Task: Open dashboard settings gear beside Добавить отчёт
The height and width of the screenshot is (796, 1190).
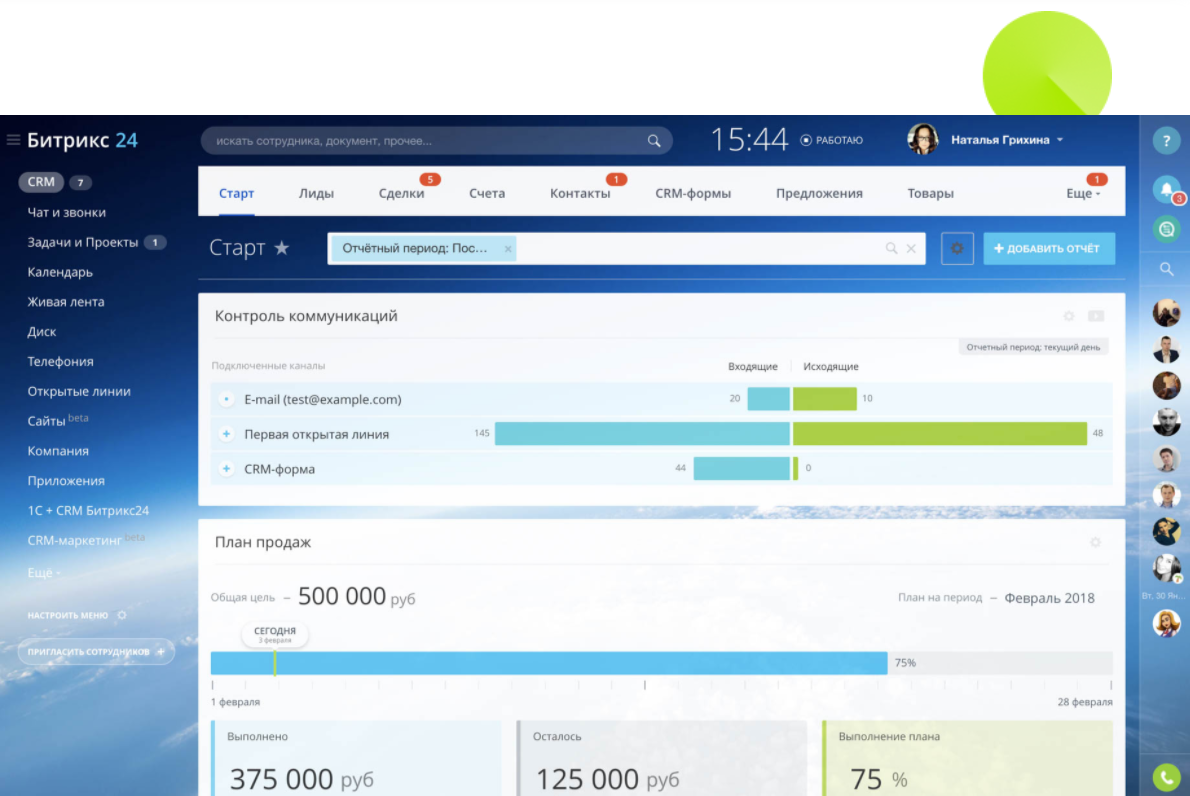Action: [x=957, y=248]
